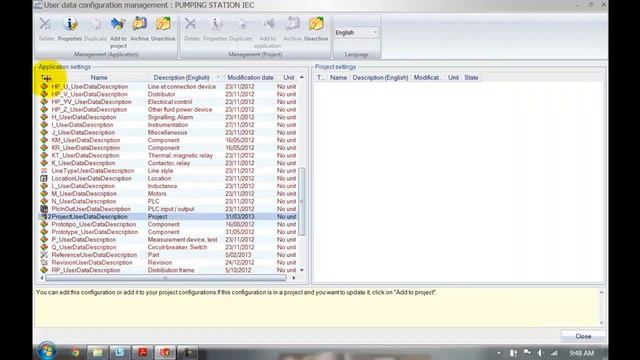Click Duplicate in Management (Project) group
The width and height of the screenshot is (640, 360).
240,29
